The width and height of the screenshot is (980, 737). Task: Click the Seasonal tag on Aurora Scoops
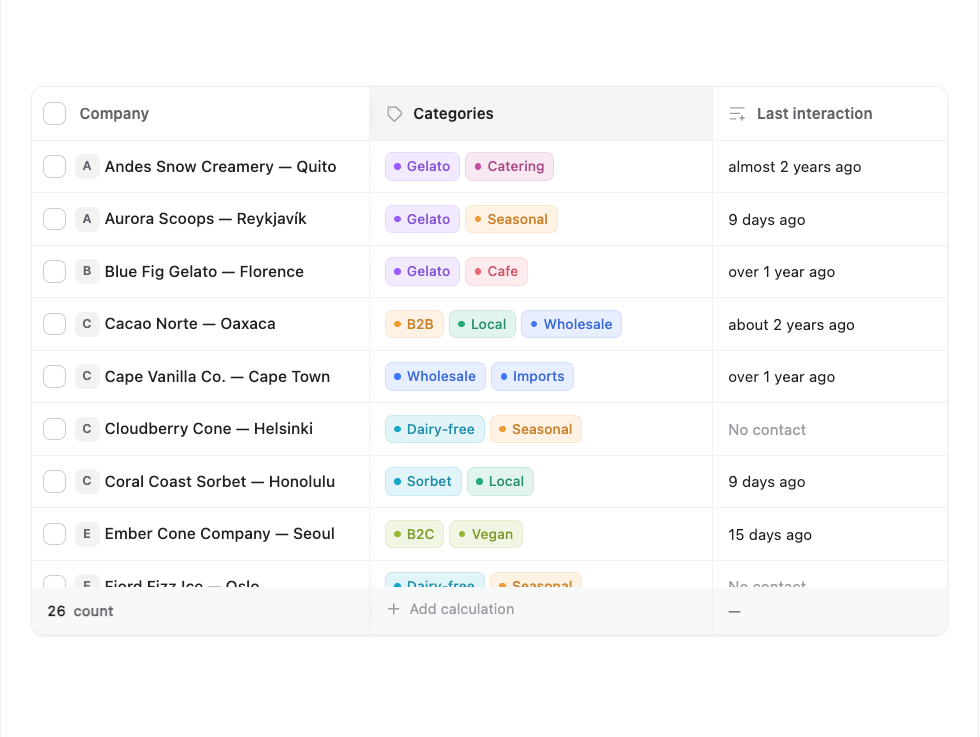coord(511,219)
